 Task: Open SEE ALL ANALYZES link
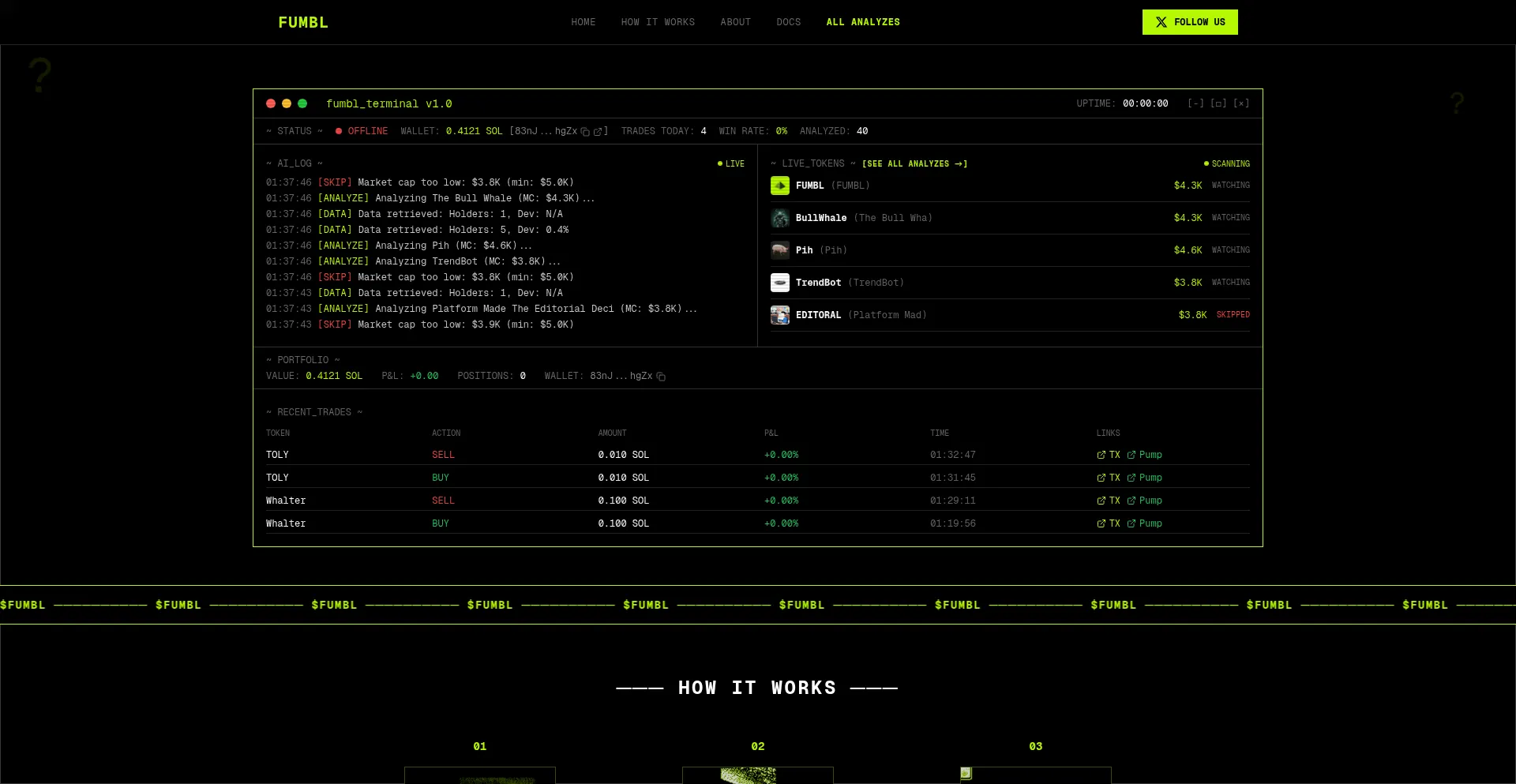(914, 163)
